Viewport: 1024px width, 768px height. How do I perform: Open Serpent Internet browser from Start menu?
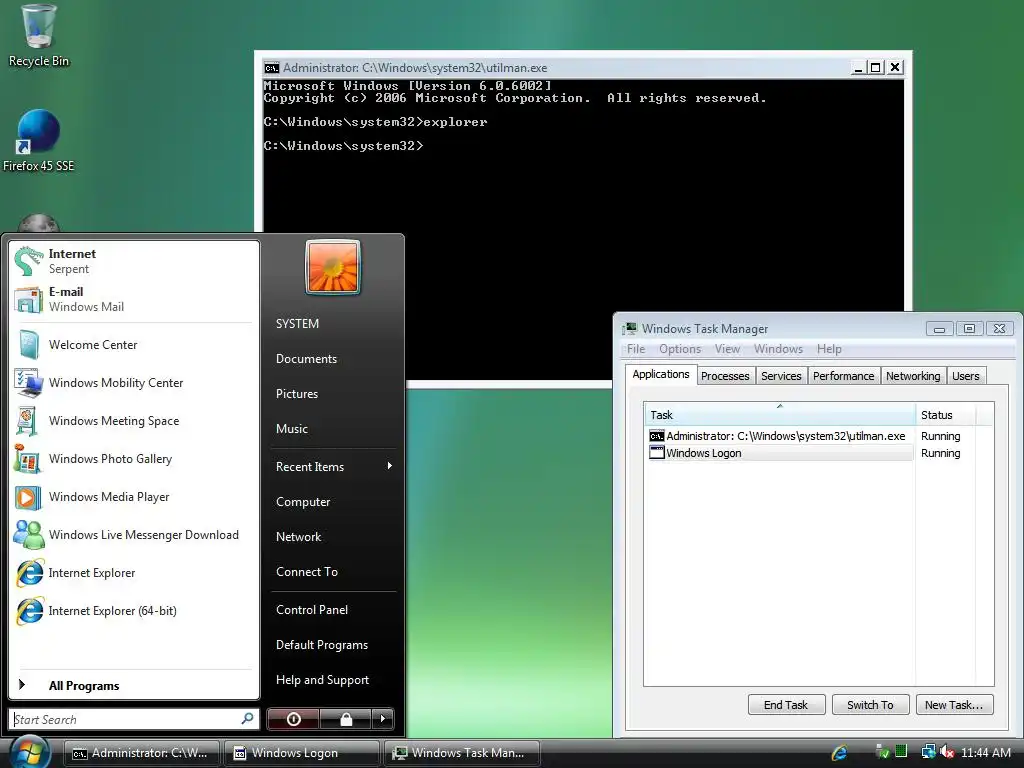[134, 261]
